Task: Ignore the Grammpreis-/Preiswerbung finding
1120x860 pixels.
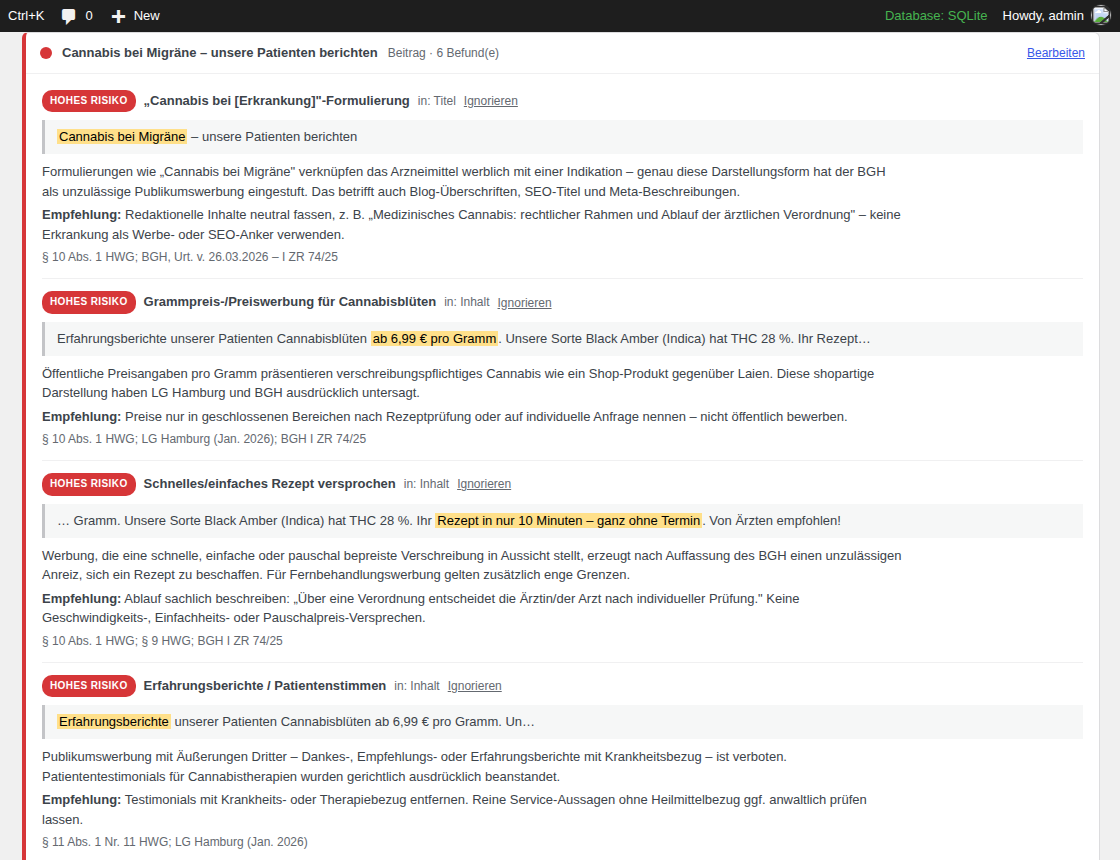Action: [524, 303]
